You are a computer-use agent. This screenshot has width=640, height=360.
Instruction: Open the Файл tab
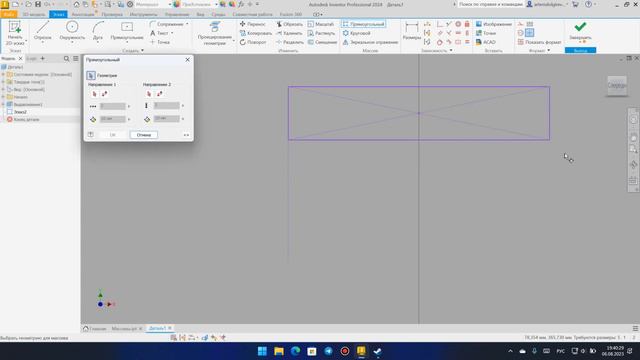pos(9,14)
